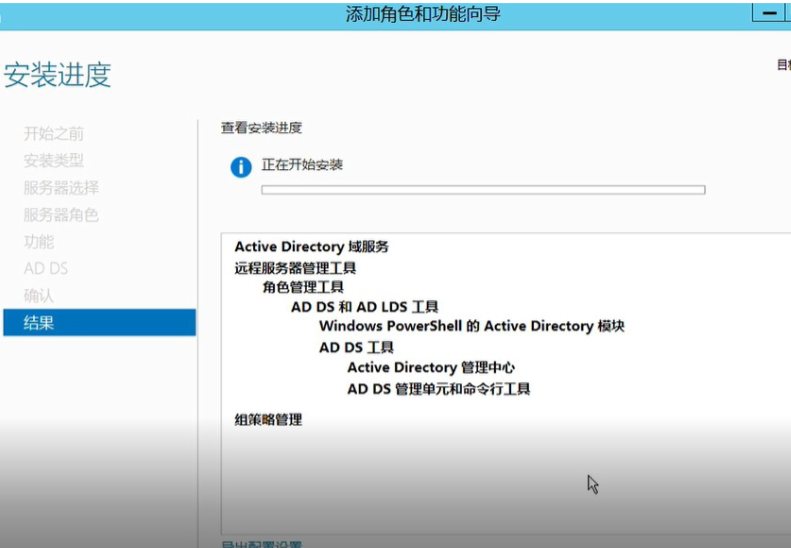The height and width of the screenshot is (548, 791).
Task: Select the 角色管理工具 item
Action: (x=303, y=287)
